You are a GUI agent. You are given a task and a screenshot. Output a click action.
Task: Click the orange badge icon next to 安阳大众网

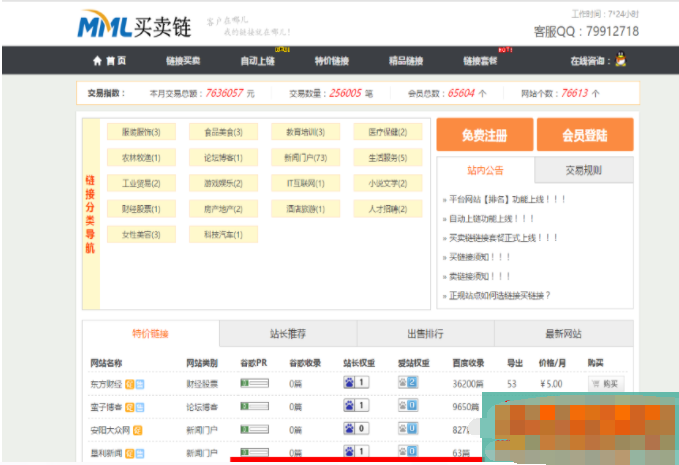point(138,429)
